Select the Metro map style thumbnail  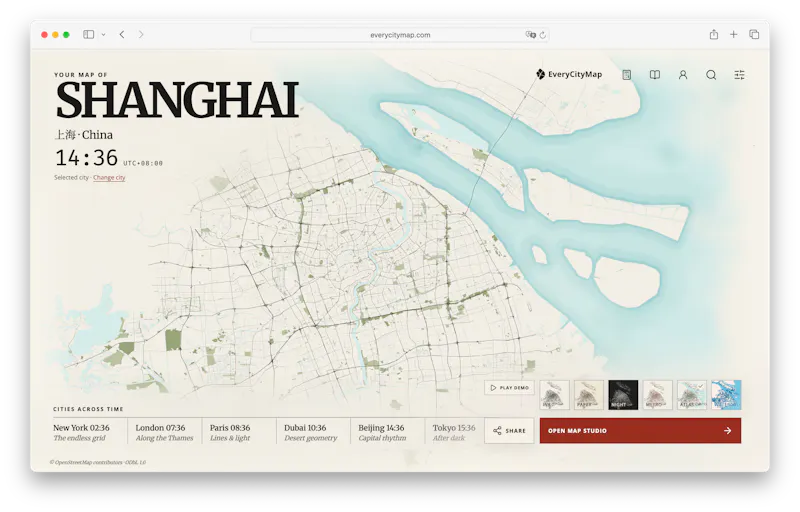658,395
